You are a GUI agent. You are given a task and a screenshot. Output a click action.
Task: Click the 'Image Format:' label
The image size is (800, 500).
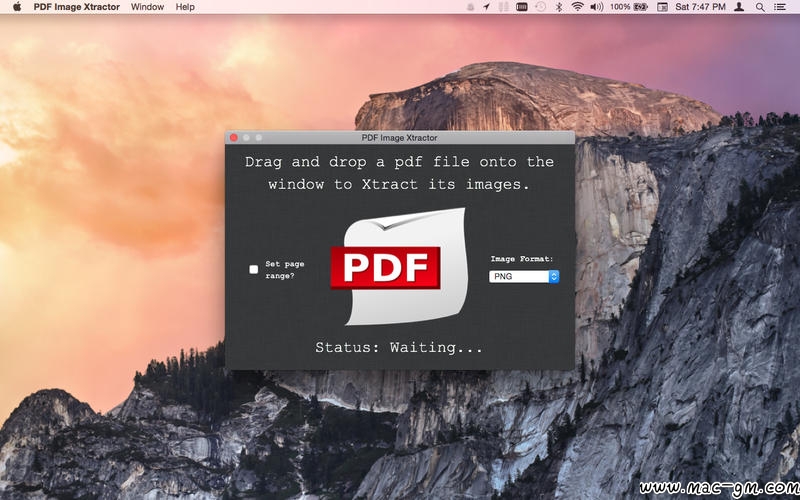pyautogui.click(x=522, y=259)
